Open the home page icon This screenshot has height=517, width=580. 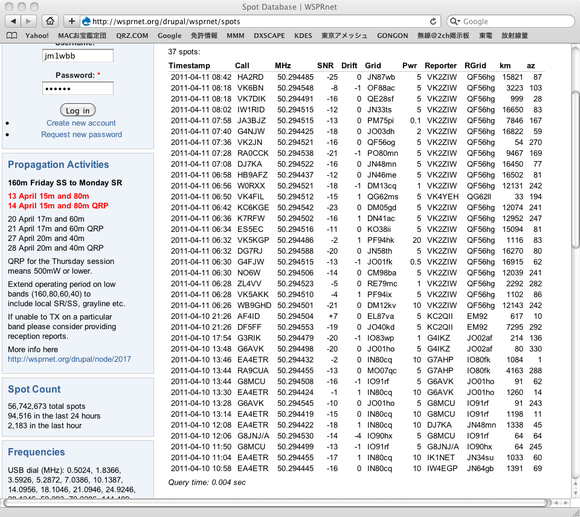pos(50,21)
